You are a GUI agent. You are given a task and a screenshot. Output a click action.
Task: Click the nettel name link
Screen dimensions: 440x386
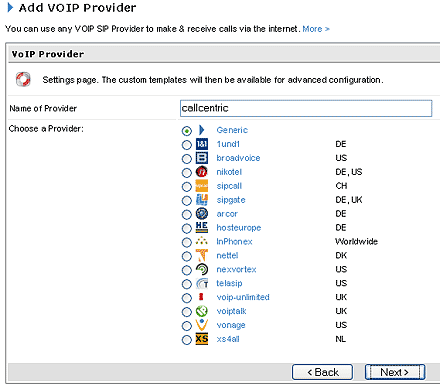[227, 256]
